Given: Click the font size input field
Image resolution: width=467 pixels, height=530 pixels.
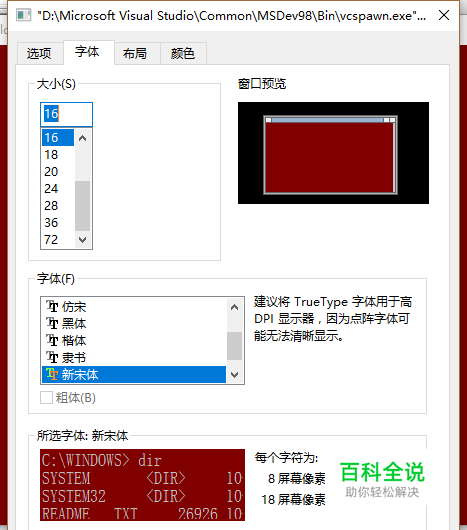Looking at the screenshot, I should (66, 114).
